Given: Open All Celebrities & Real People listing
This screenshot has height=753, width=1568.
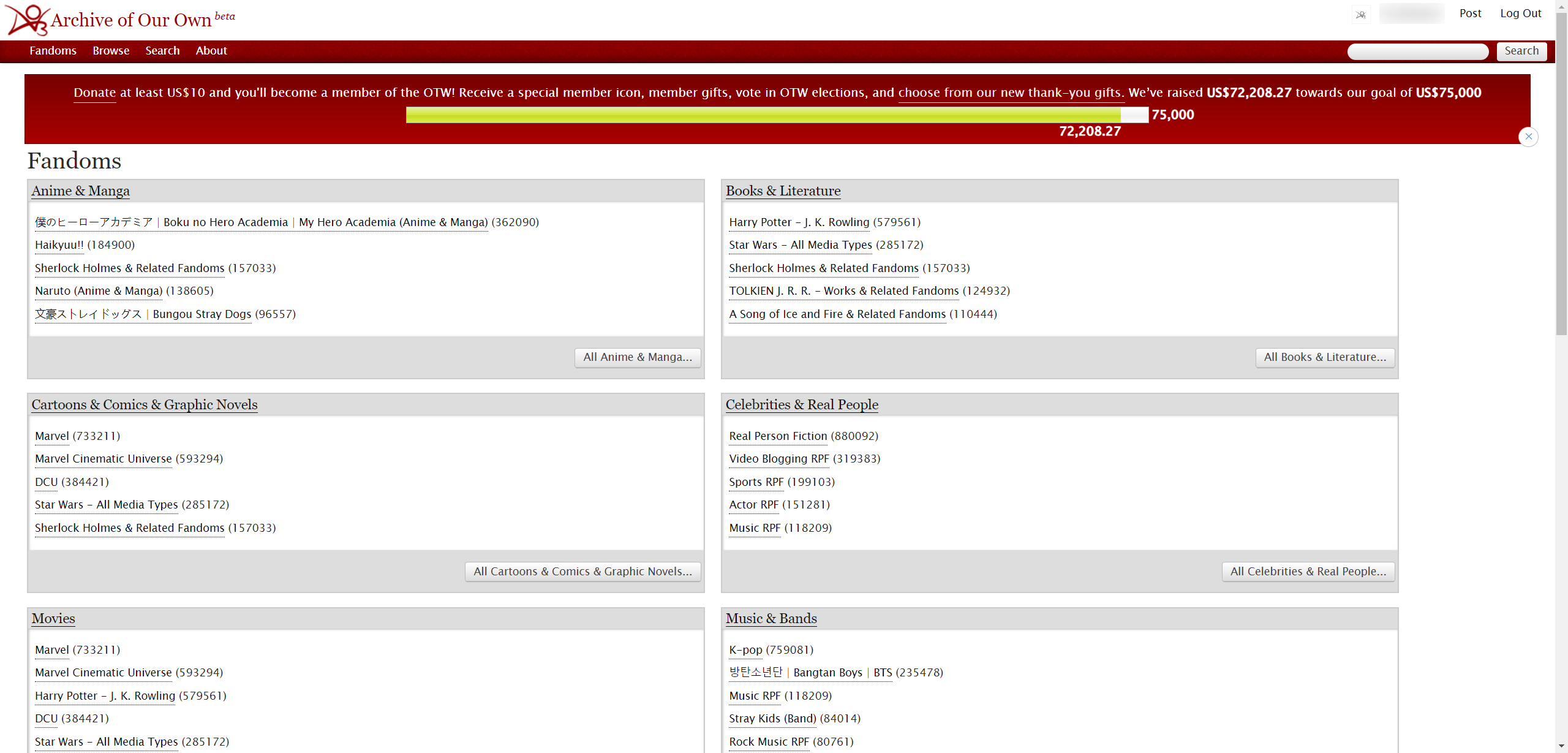Looking at the screenshot, I should 1308,572.
